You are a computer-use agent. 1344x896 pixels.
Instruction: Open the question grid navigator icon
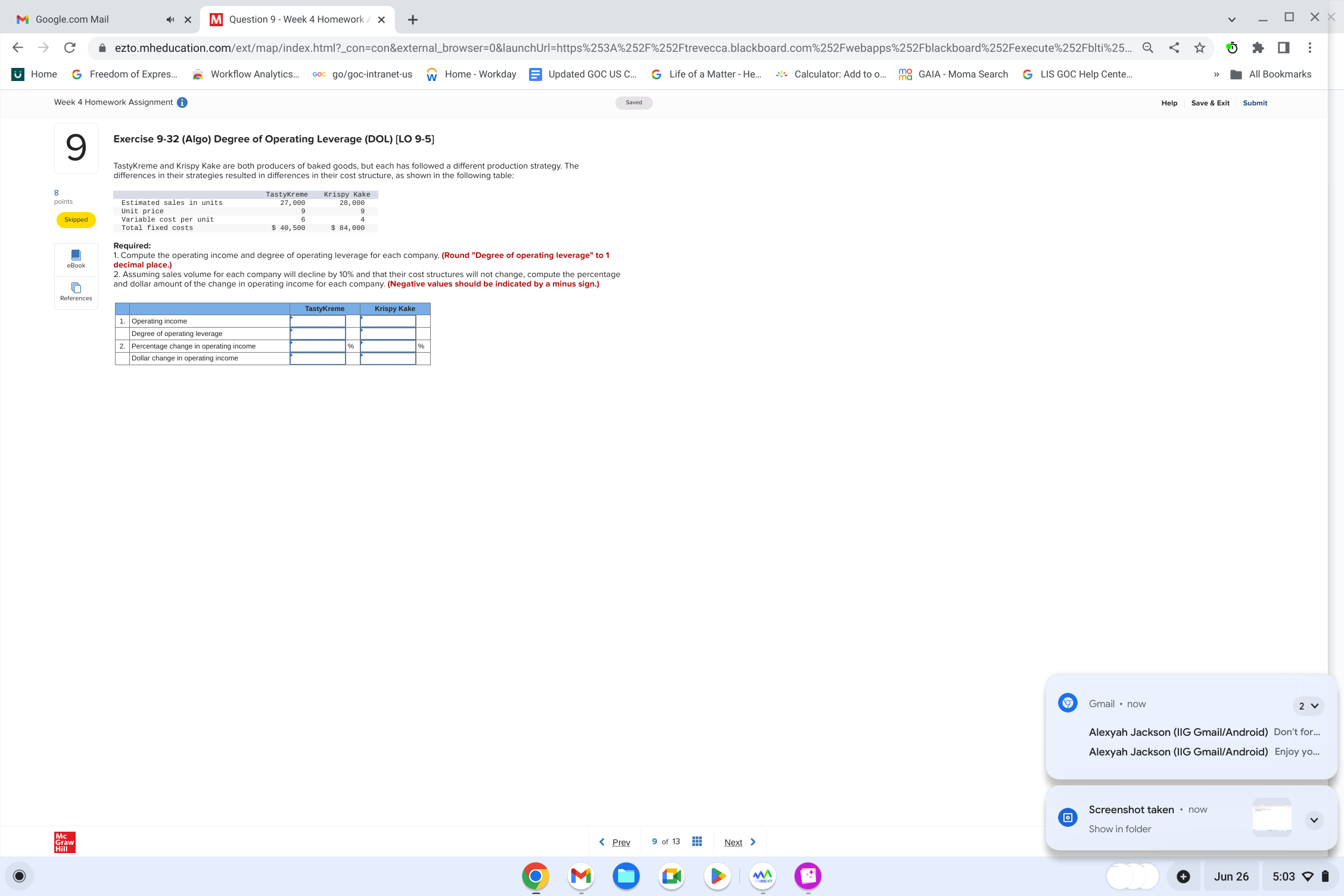point(696,841)
